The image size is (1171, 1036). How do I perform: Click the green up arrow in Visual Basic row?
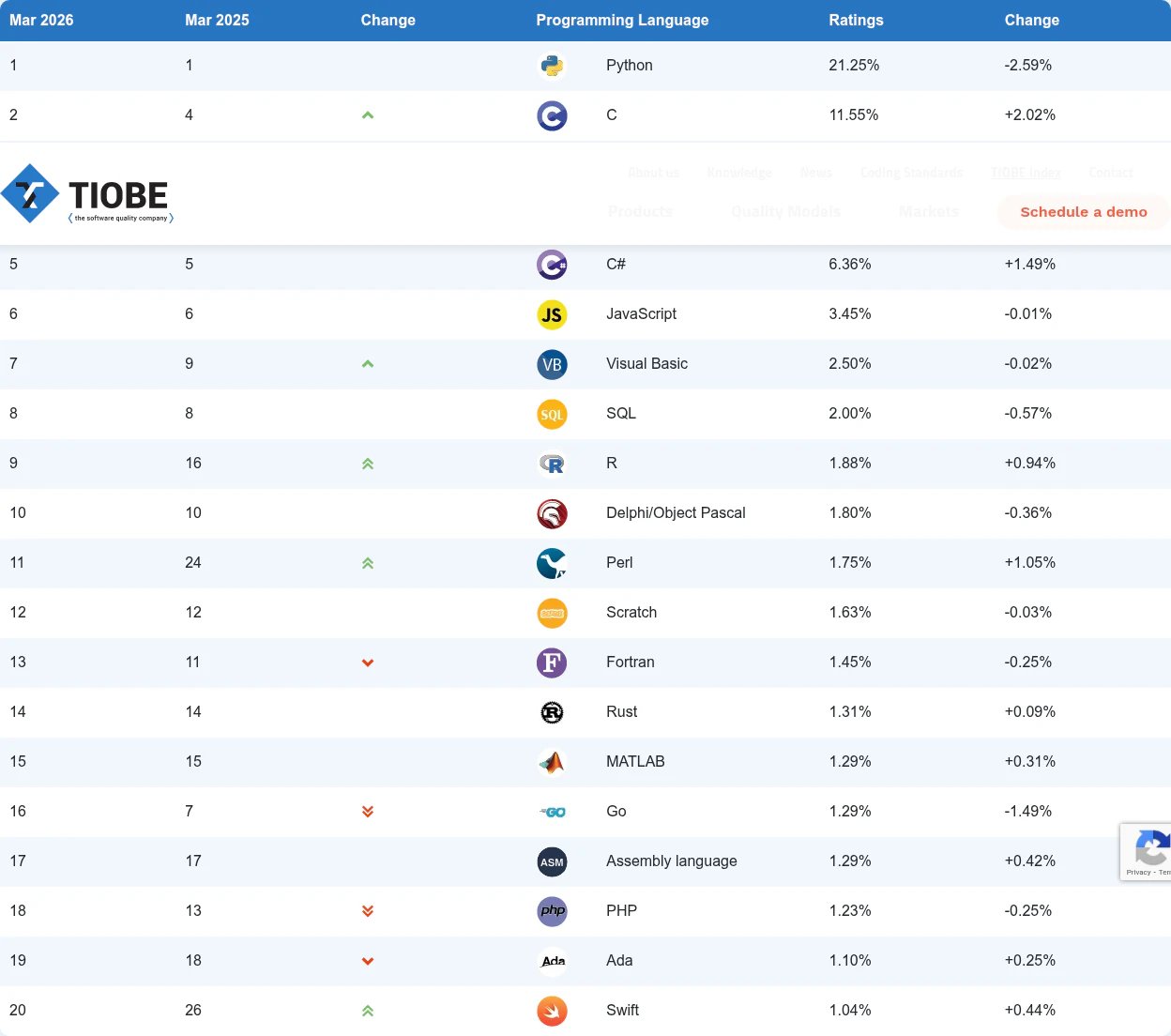pyautogui.click(x=368, y=364)
